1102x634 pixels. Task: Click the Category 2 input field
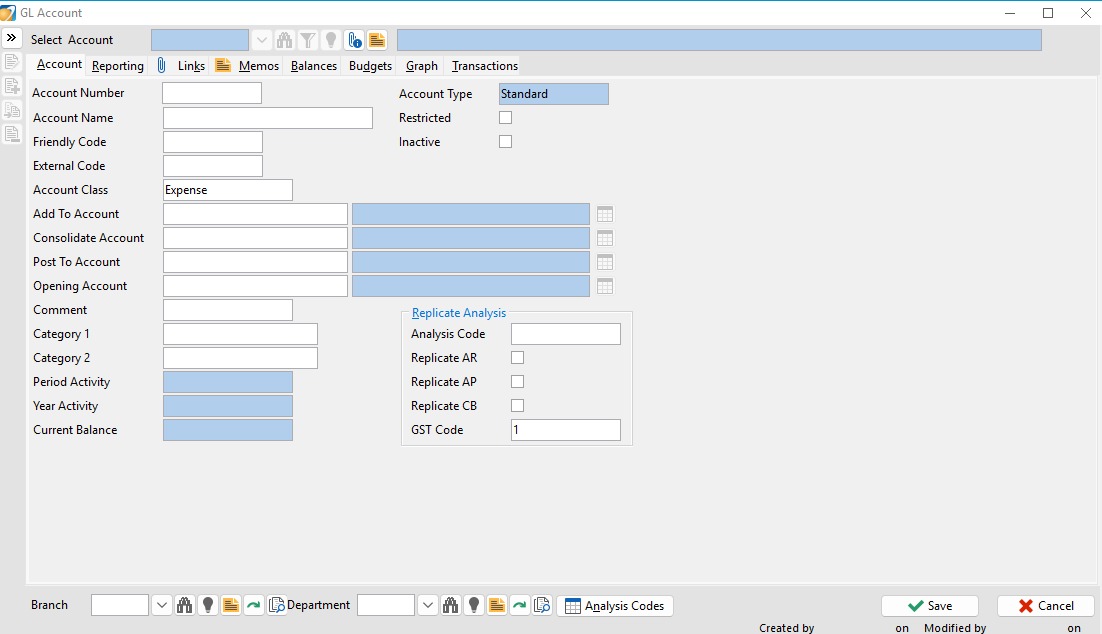[x=240, y=358]
